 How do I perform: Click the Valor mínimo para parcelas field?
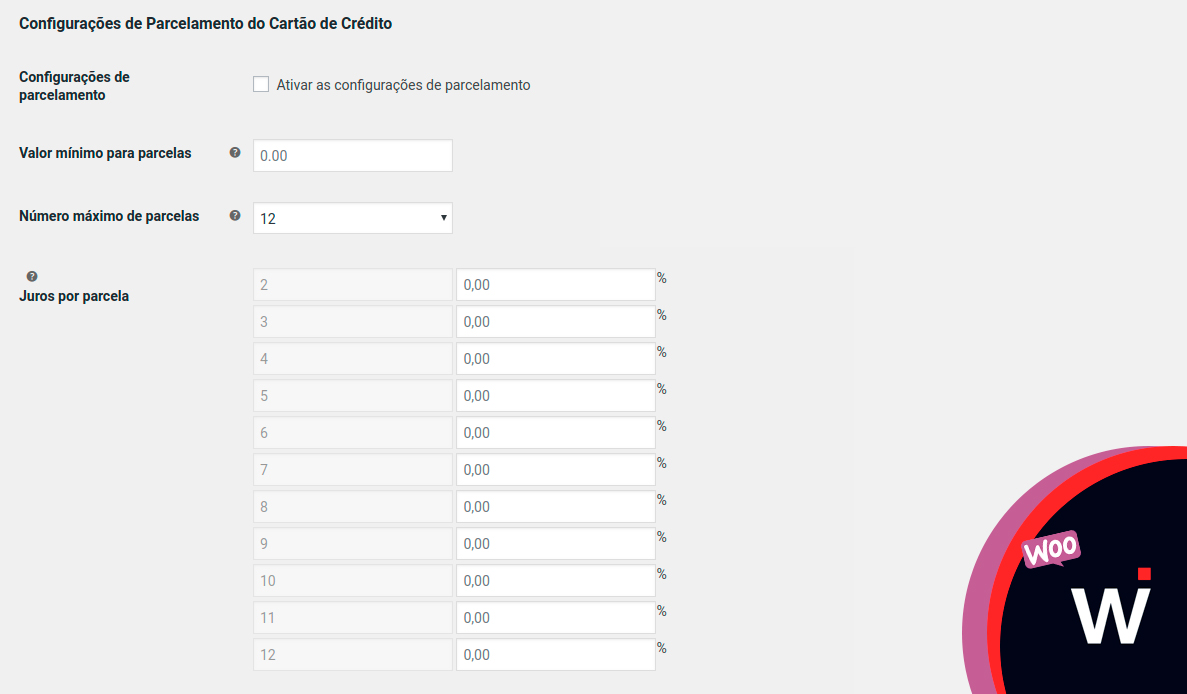353,156
